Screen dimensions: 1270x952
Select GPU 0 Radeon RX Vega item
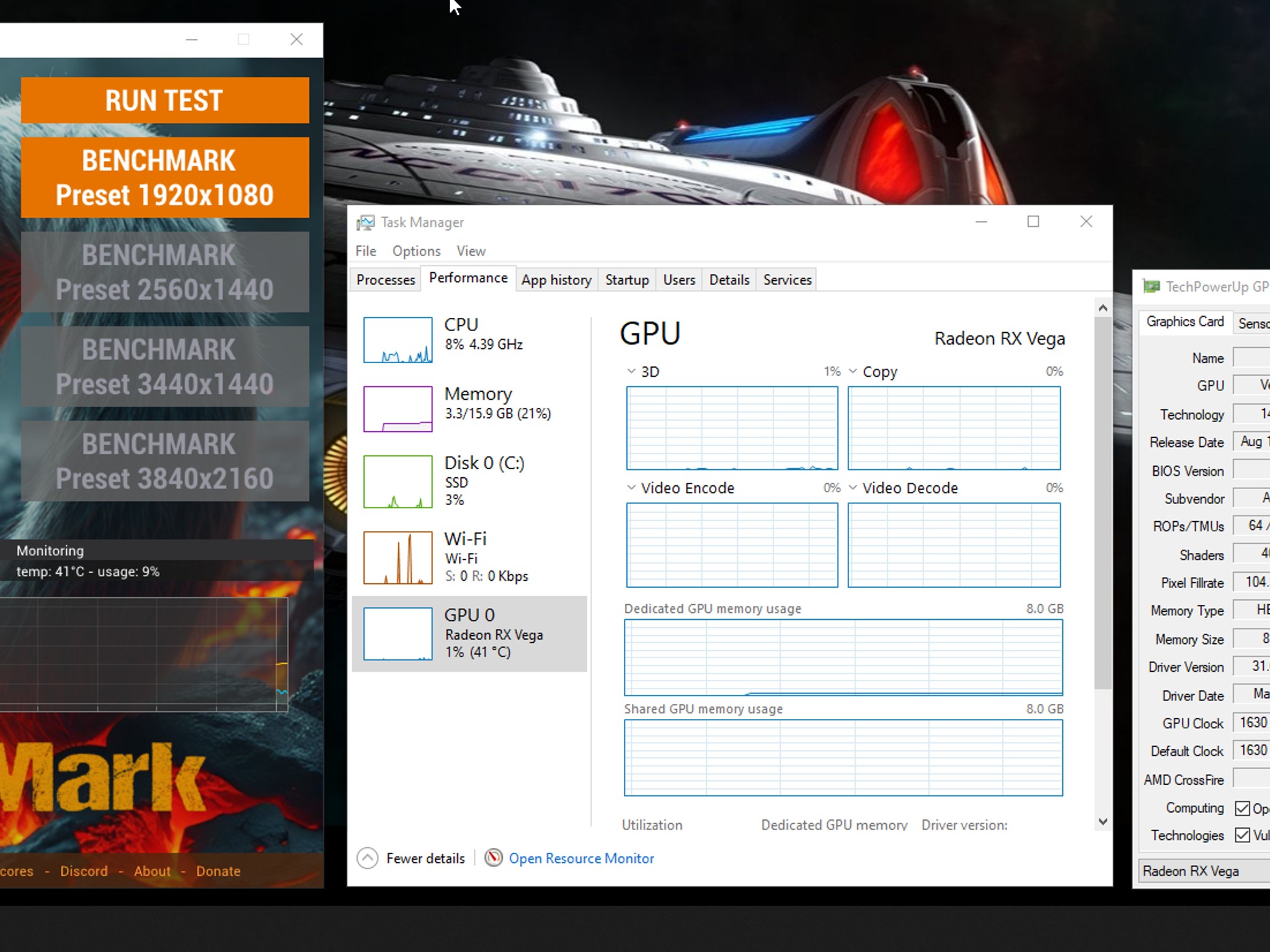click(469, 633)
